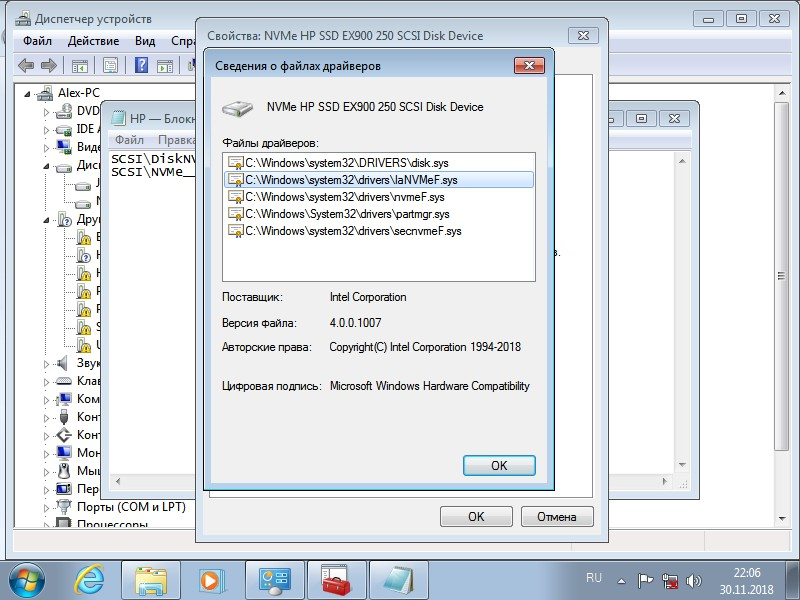Collapse the Alex-PC root tree node

[28, 94]
